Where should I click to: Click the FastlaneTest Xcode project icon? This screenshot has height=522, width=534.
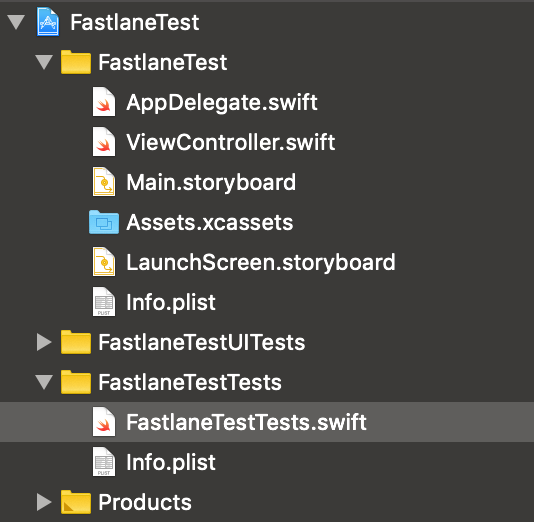[48, 22]
